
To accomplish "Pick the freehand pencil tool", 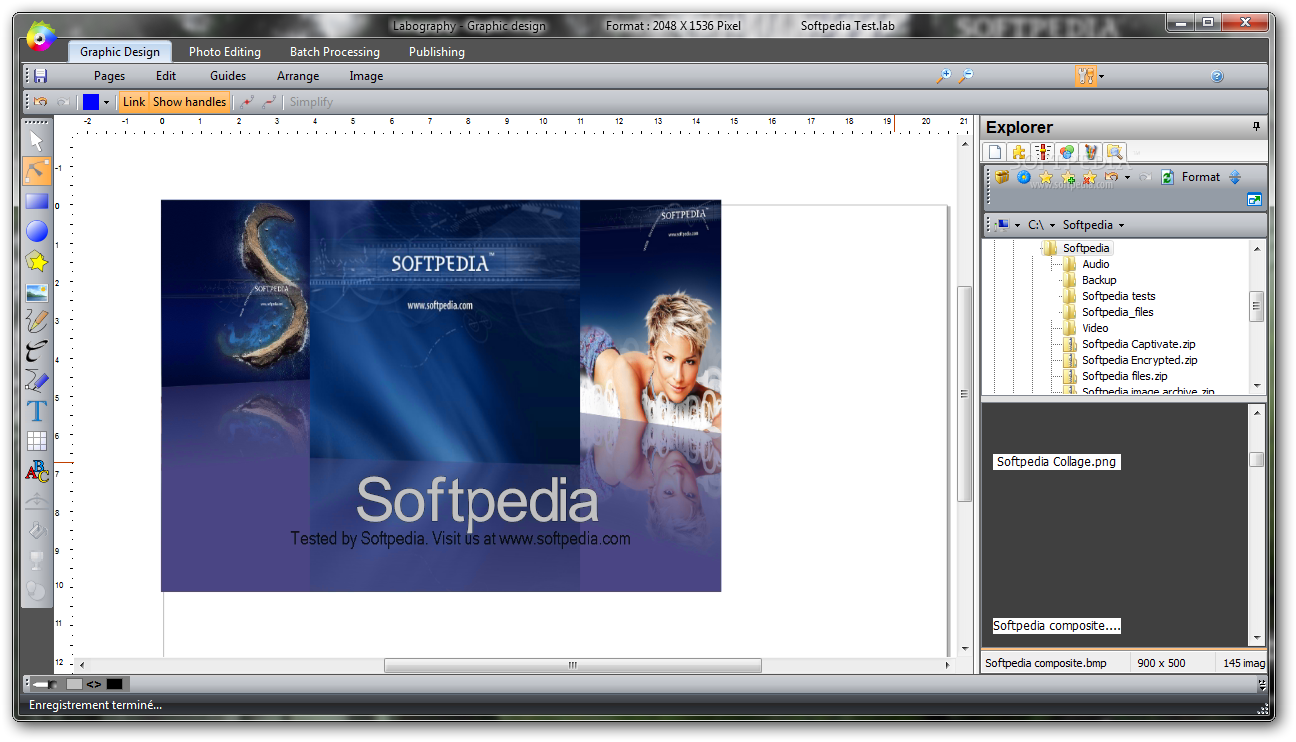I will click(x=37, y=321).
